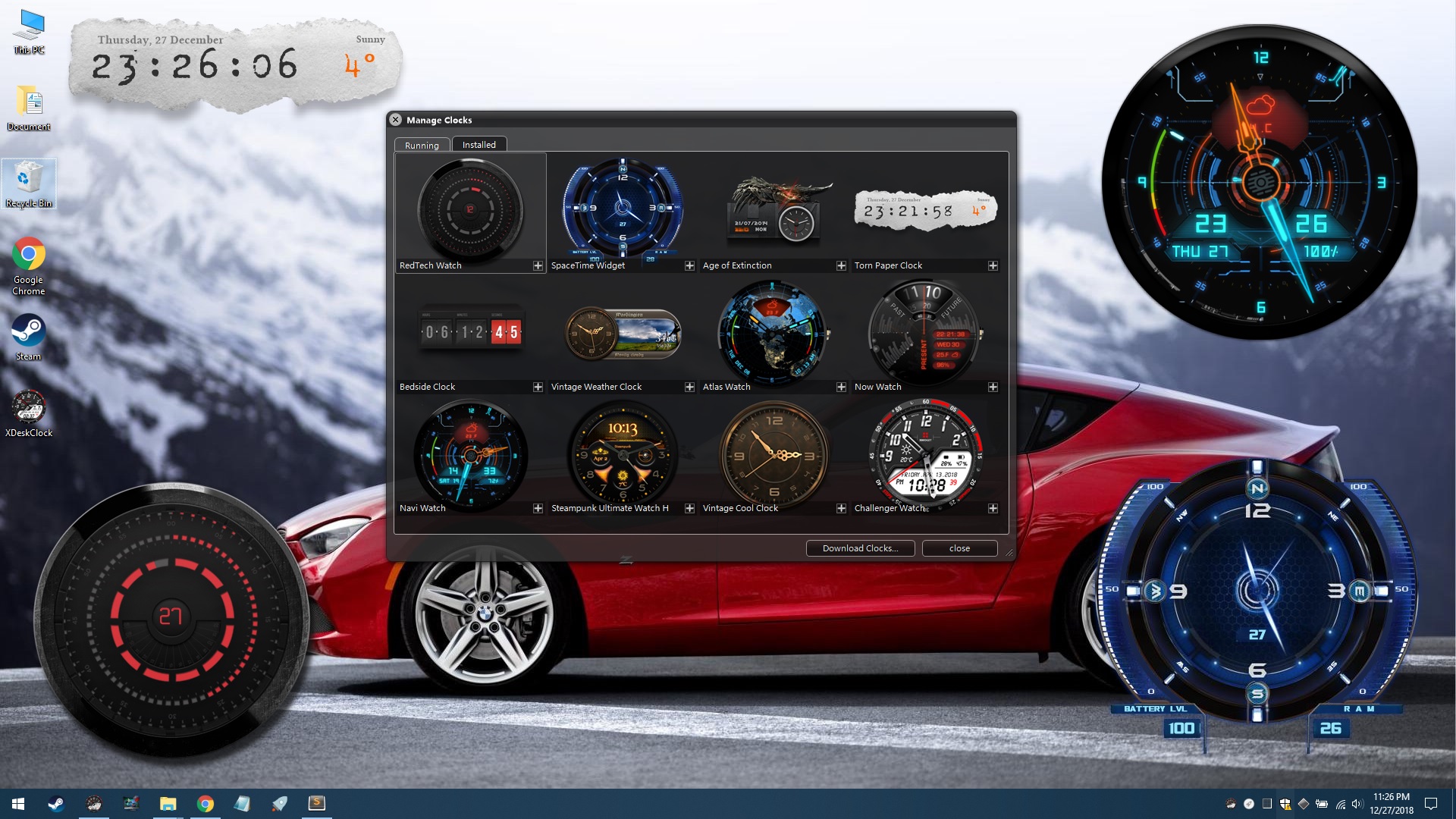Launch Sublime Text from the taskbar
The width and height of the screenshot is (1456, 819).
317,803
